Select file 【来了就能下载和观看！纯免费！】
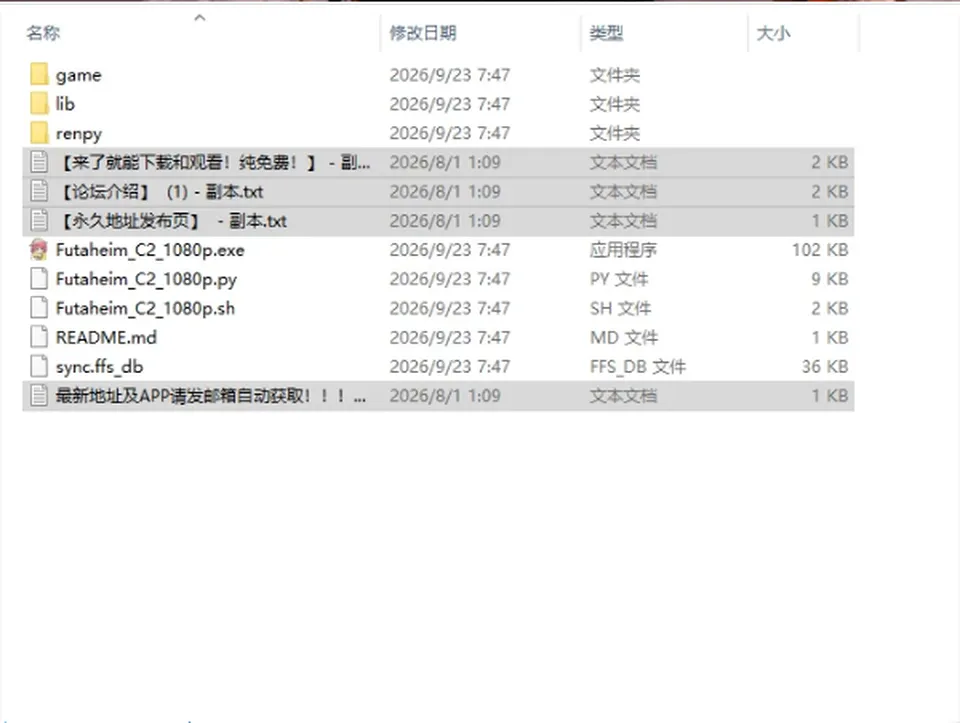Image resolution: width=960 pixels, height=723 pixels. click(x=214, y=162)
